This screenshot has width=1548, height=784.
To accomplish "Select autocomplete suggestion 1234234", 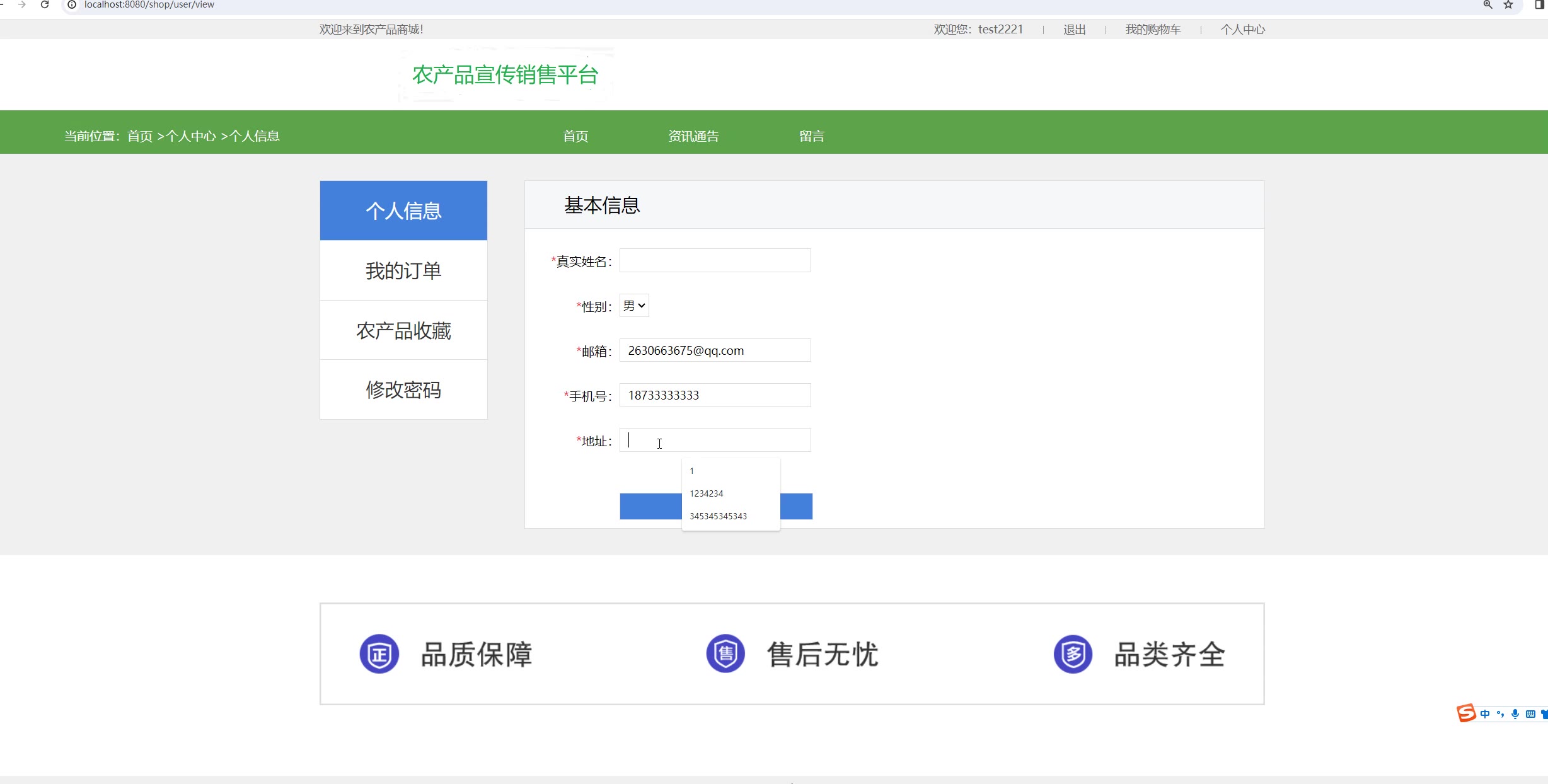I will click(x=707, y=493).
